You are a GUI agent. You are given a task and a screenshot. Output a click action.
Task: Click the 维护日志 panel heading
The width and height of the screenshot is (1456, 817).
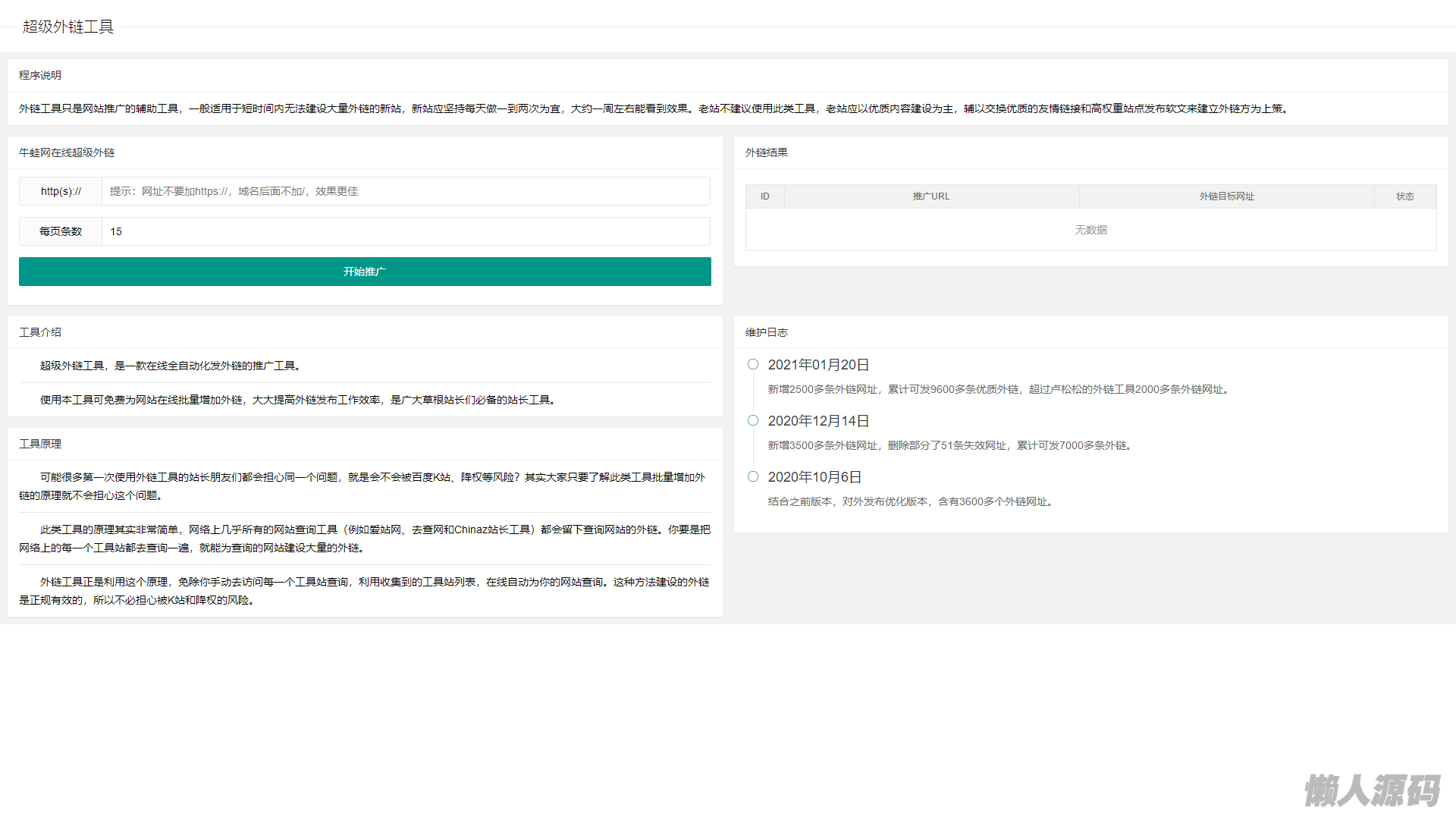767,333
